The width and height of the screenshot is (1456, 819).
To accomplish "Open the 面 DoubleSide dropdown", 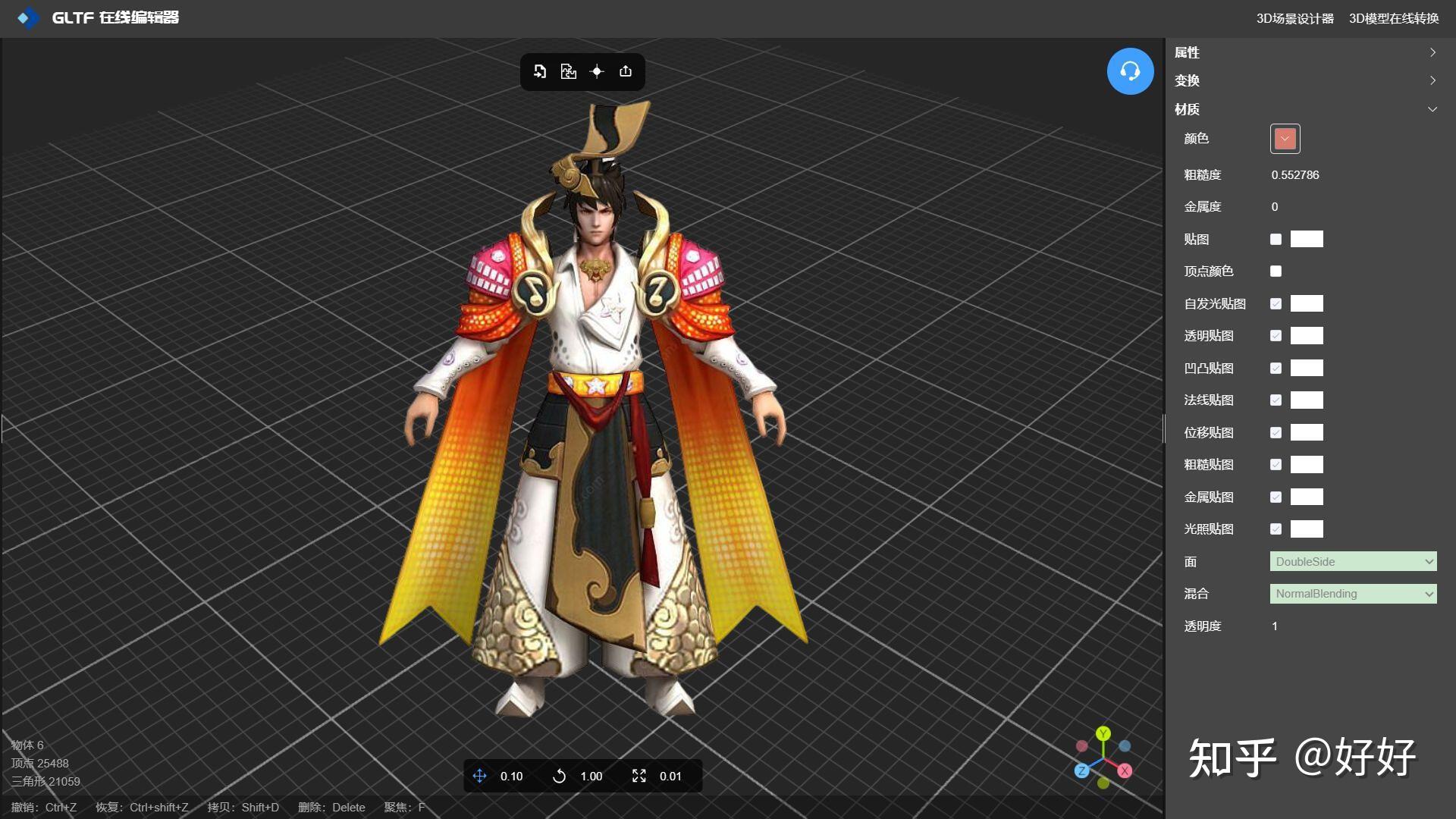I will coord(1353,561).
